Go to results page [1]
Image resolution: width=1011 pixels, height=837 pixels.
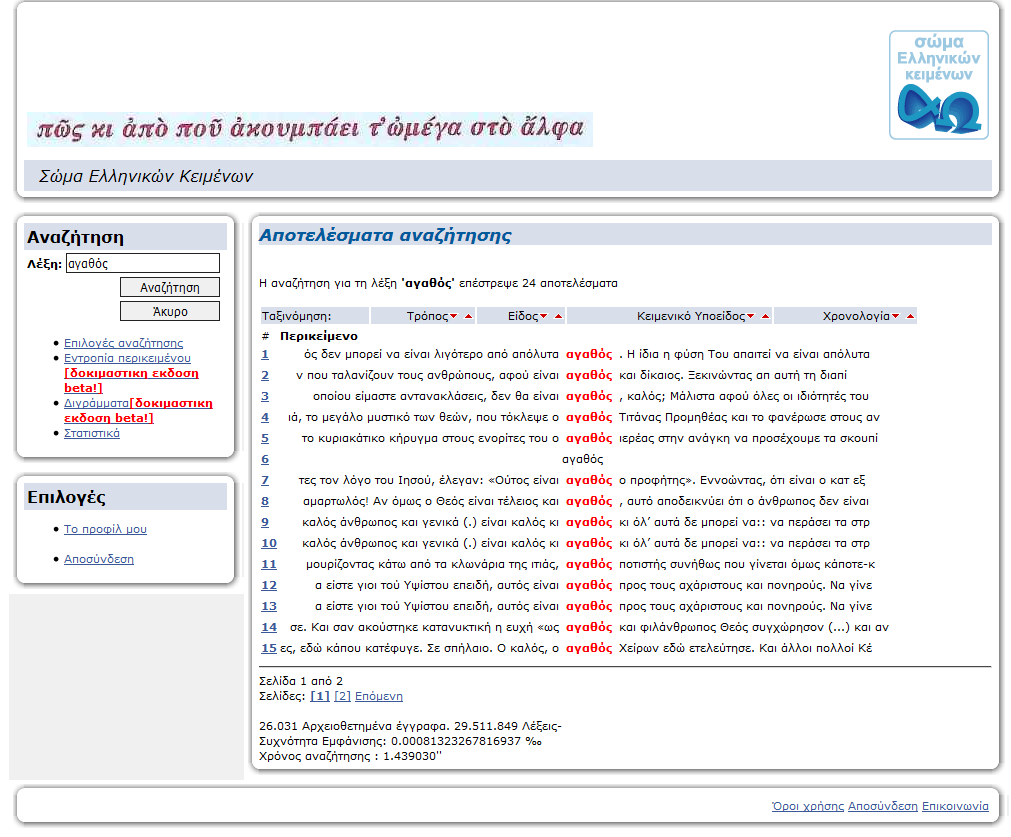click(320, 696)
